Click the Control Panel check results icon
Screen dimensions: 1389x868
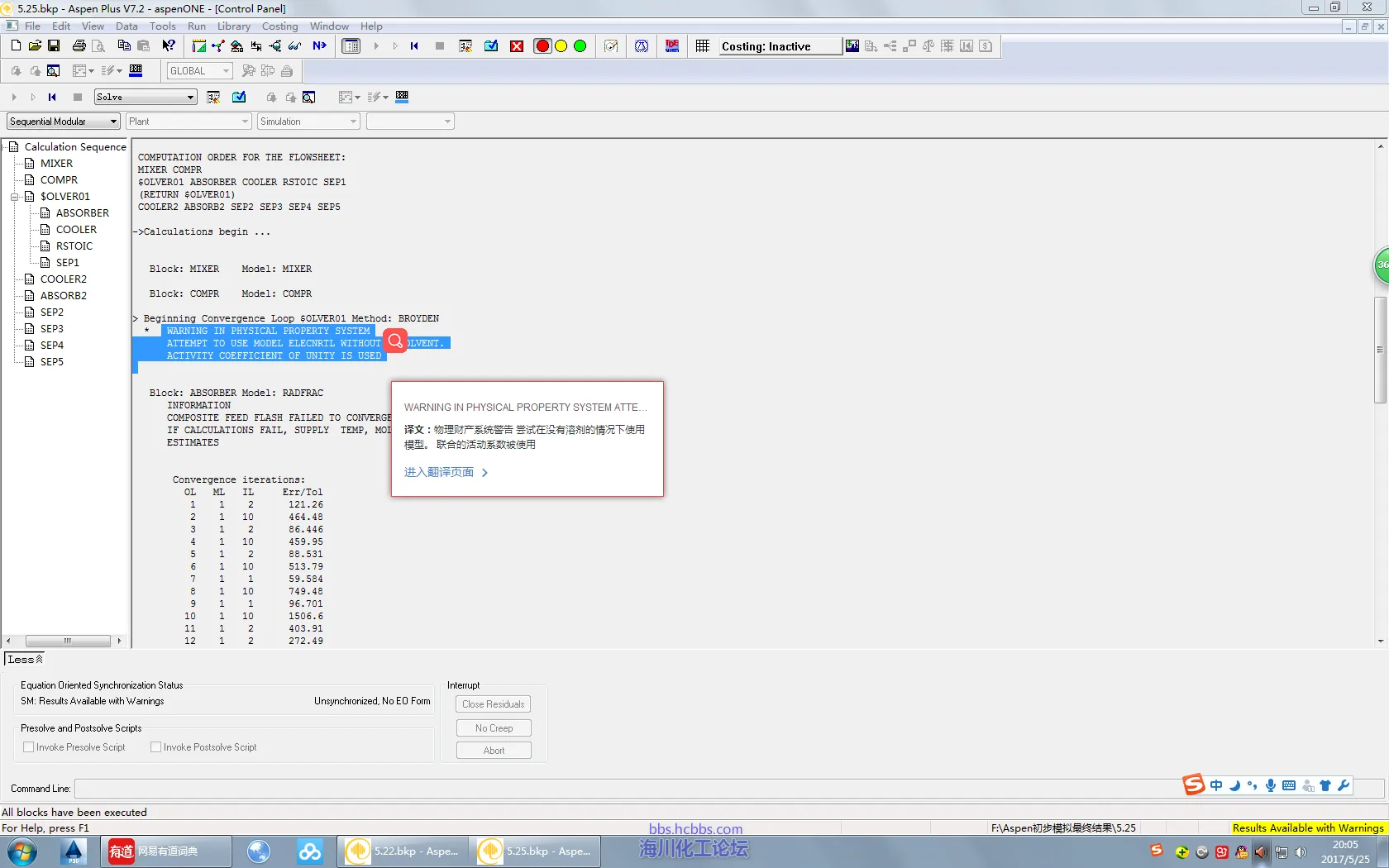[x=239, y=98]
